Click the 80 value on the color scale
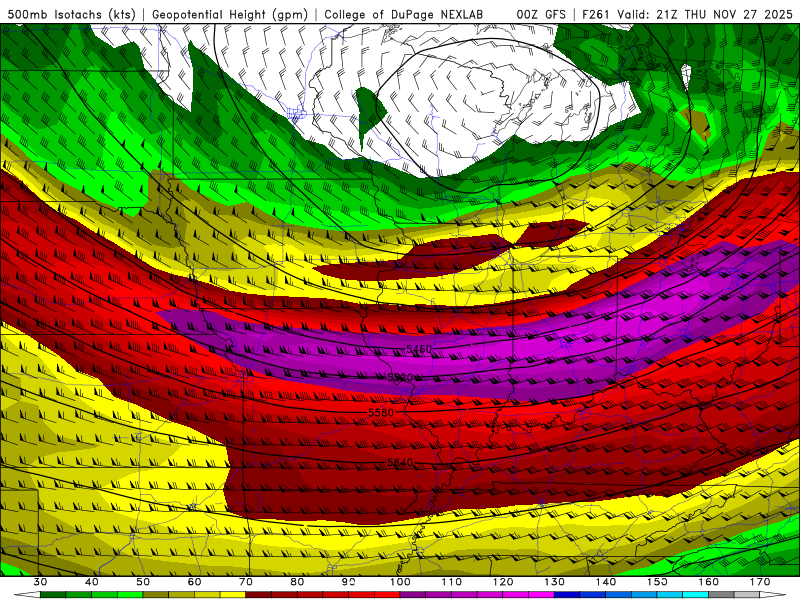800x600 pixels. pos(297,582)
